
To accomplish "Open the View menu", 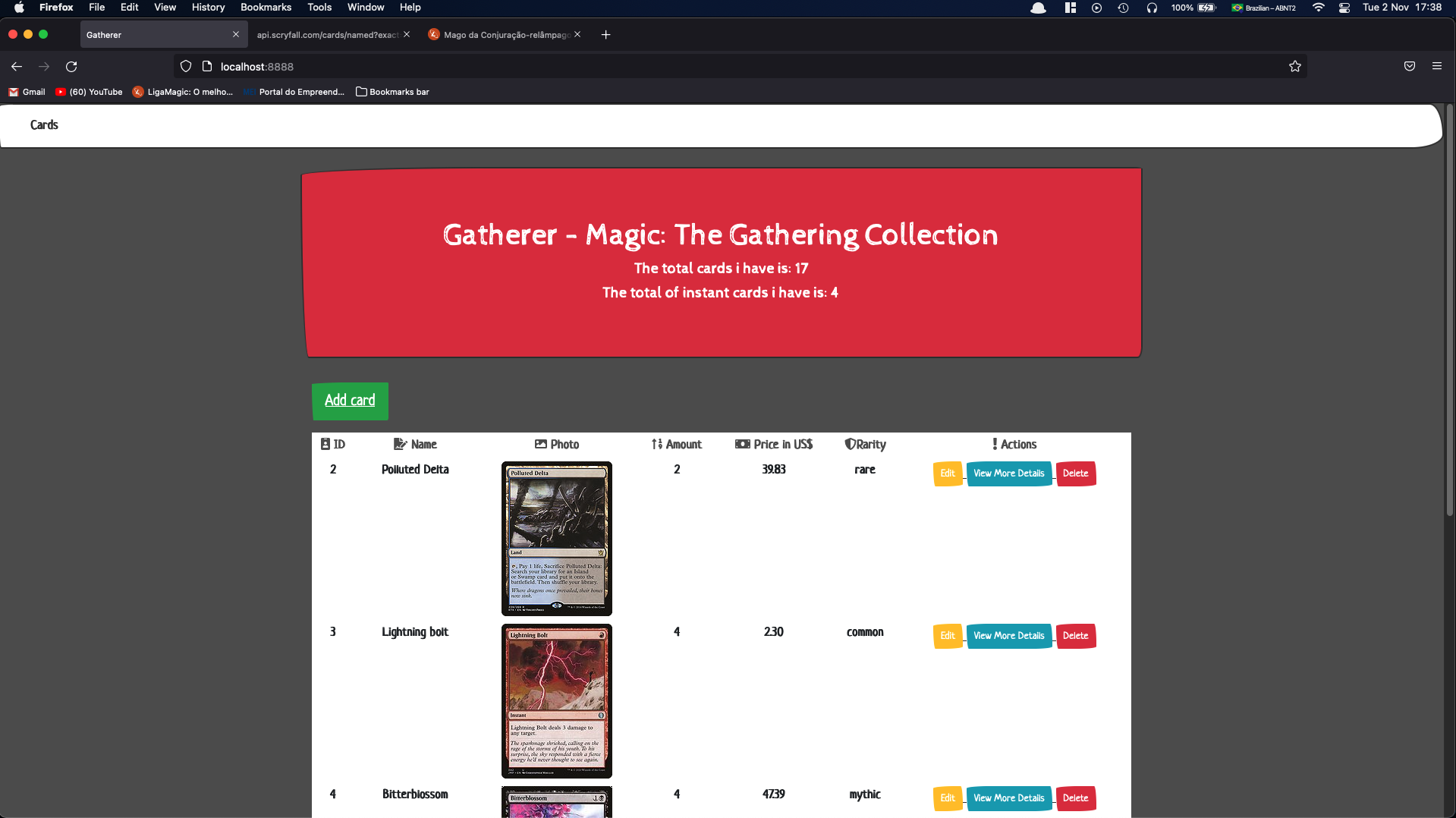I will tap(165, 8).
